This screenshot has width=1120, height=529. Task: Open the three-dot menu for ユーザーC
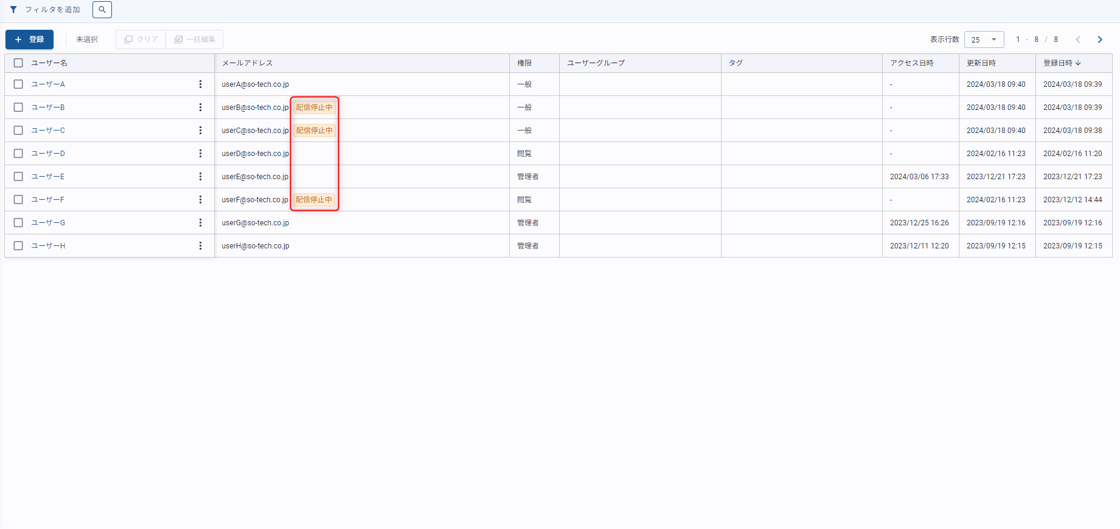(201, 131)
